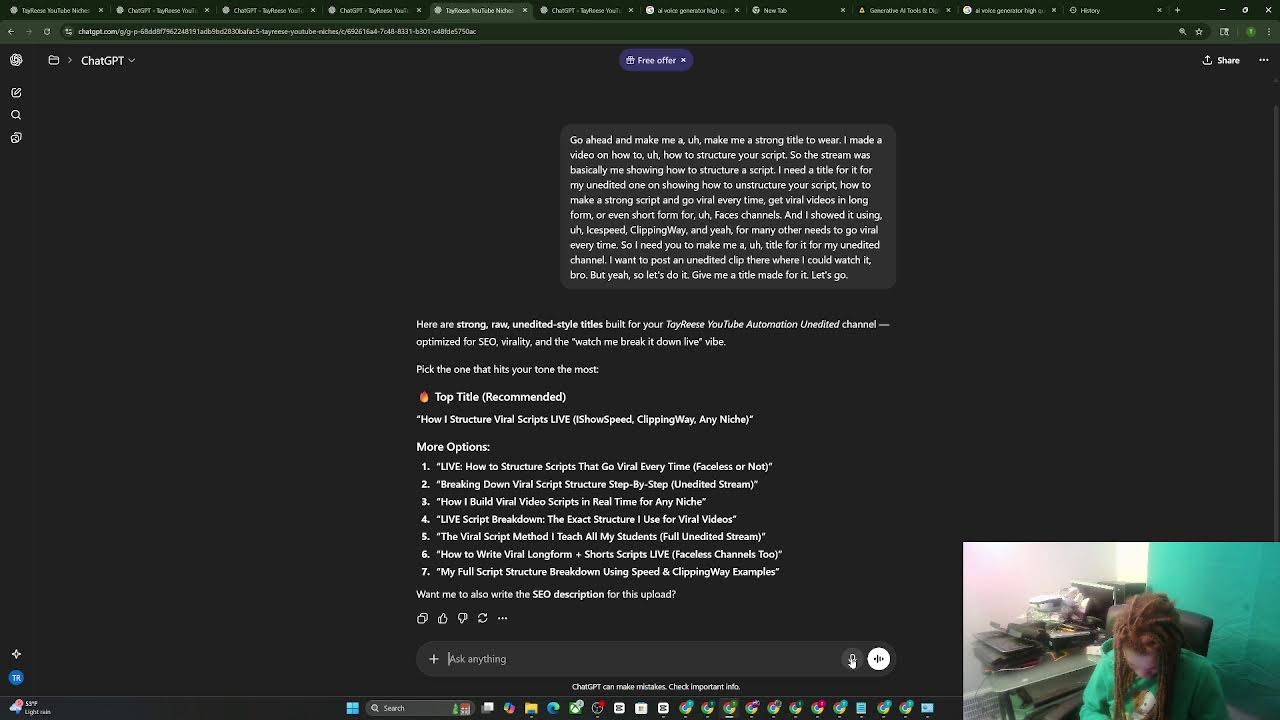The height and width of the screenshot is (720, 1280).
Task: Open File Explorer from the taskbar
Action: 531,708
